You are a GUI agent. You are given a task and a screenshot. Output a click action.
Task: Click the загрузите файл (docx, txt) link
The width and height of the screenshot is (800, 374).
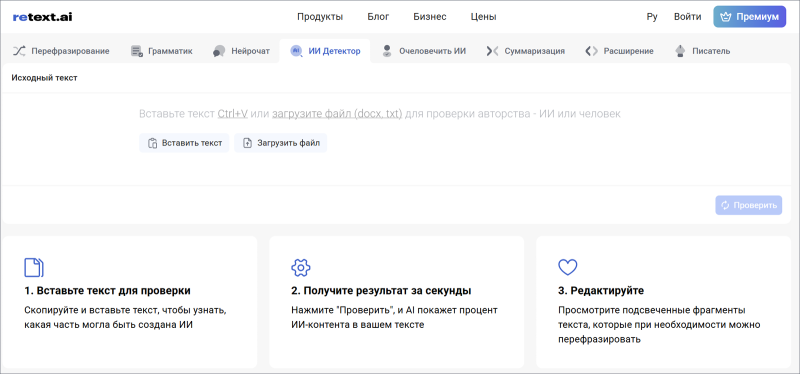pos(337,114)
